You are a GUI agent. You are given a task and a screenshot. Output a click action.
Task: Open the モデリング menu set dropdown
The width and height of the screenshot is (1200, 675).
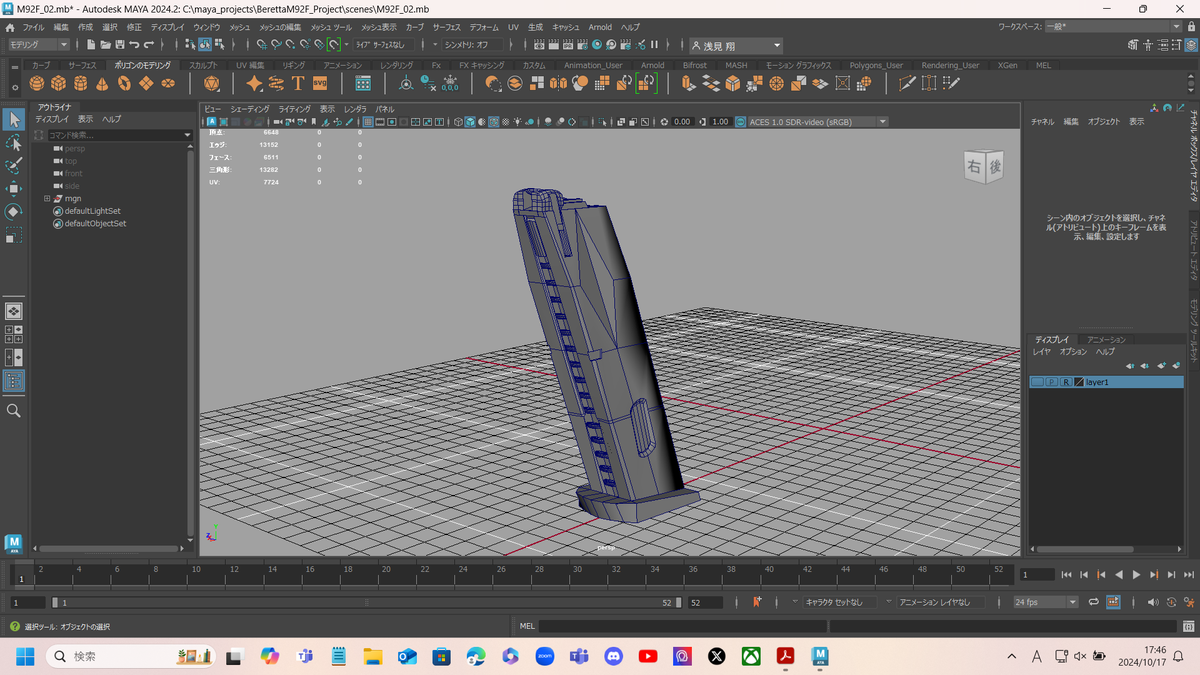[39, 44]
